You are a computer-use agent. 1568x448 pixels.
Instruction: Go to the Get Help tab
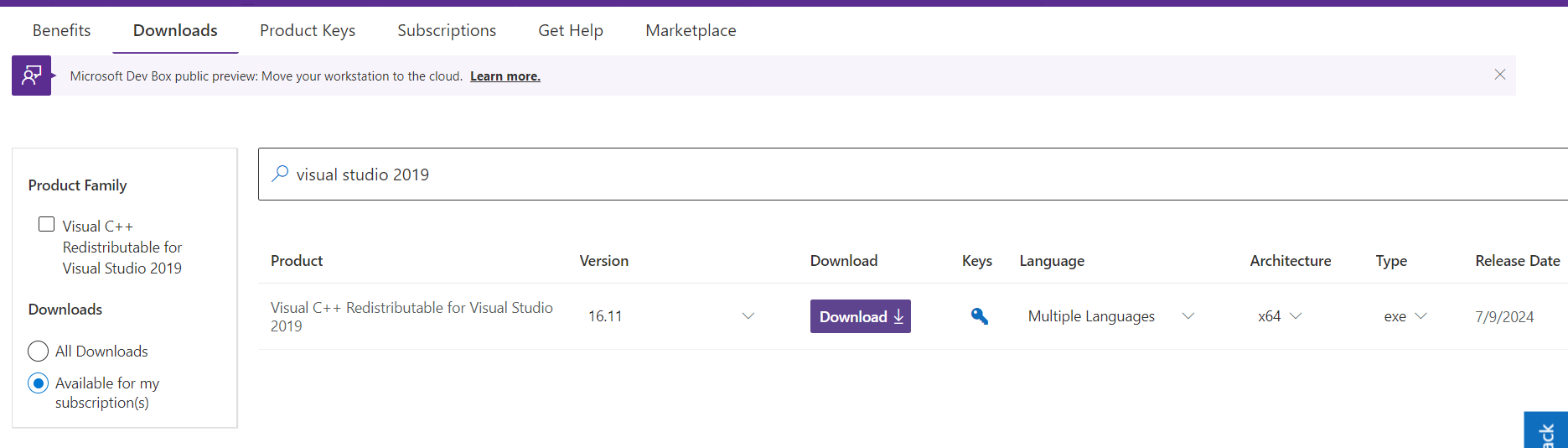tap(571, 30)
